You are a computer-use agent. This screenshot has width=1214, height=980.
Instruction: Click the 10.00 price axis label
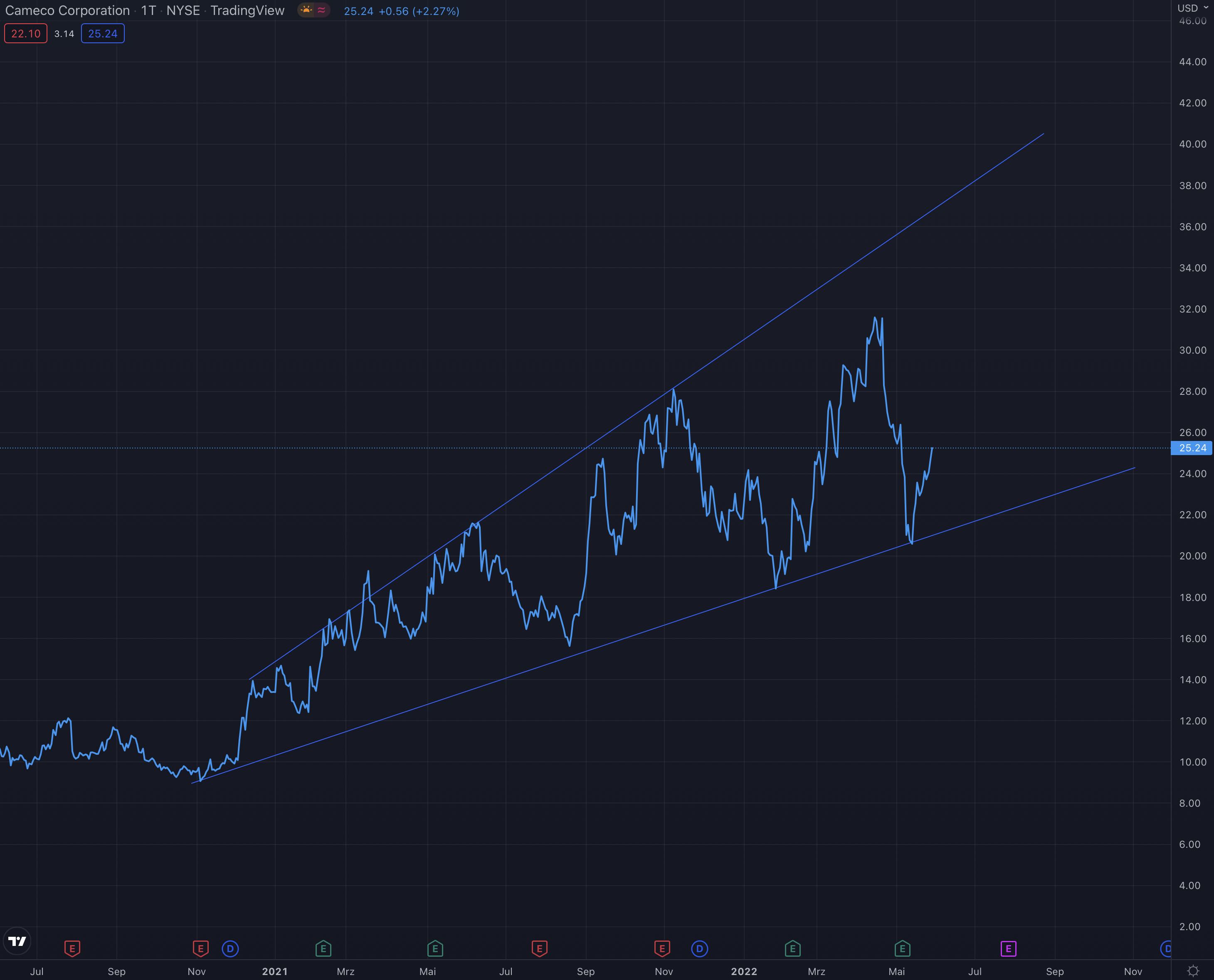[x=1192, y=762]
